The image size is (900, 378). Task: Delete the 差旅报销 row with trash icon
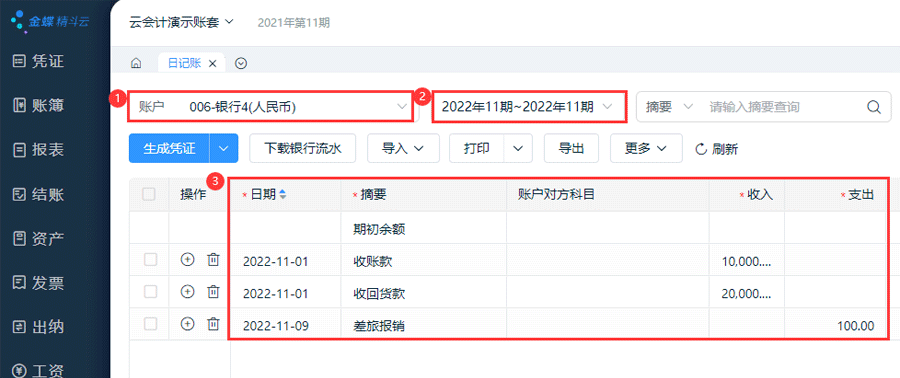(213, 324)
